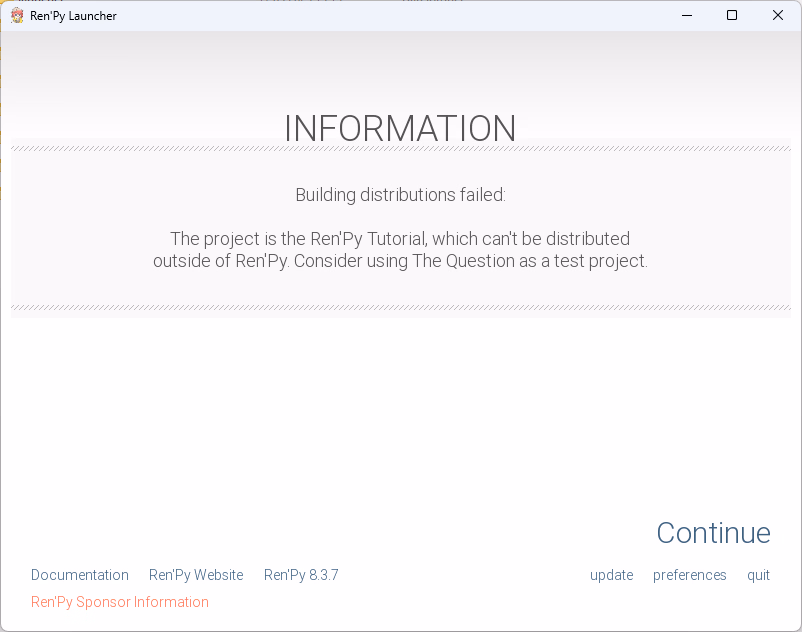Click the hatched divider below the error message
The height and width of the screenshot is (632, 802).
point(400,308)
